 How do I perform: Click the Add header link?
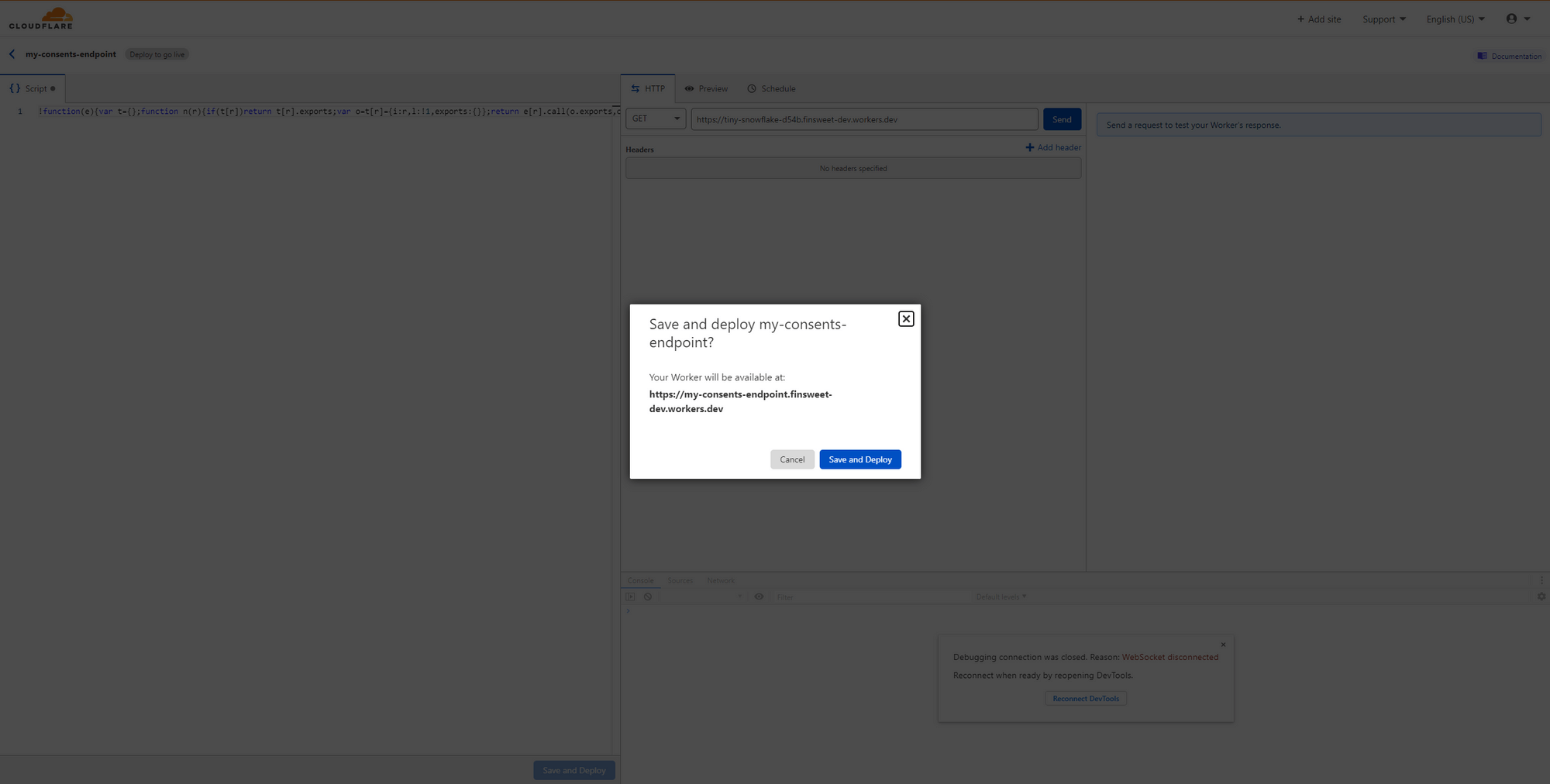(1052, 147)
